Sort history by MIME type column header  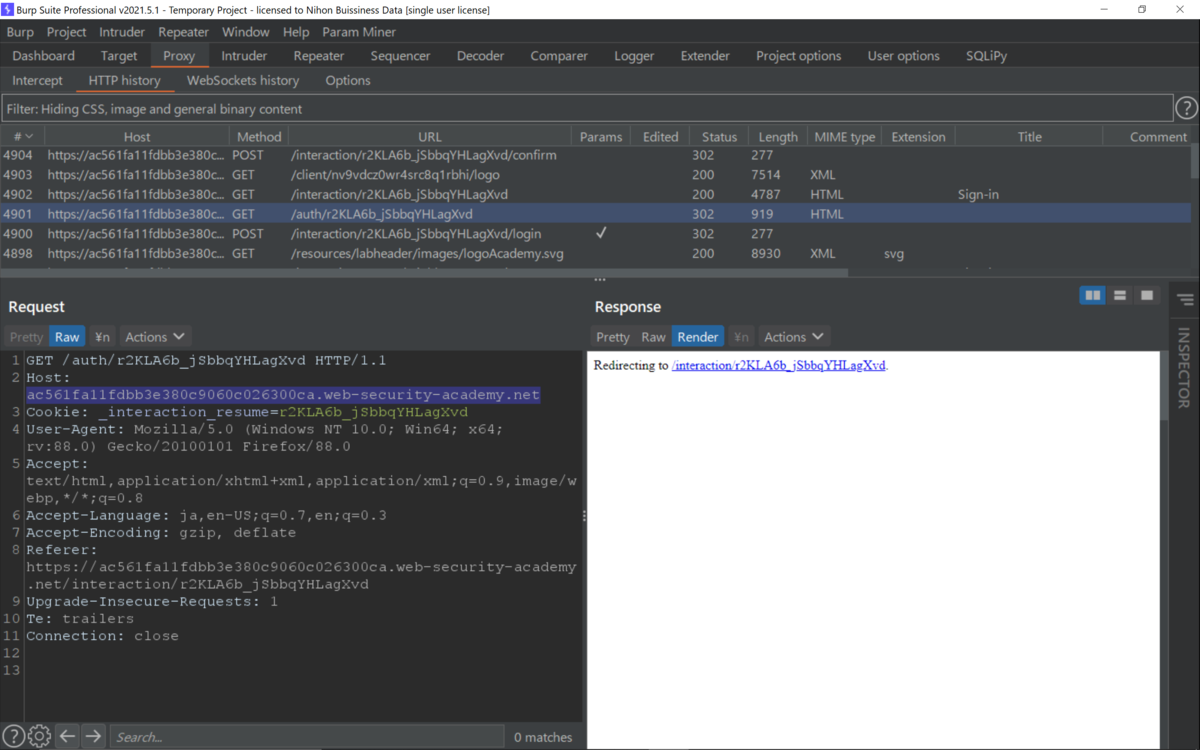844,137
